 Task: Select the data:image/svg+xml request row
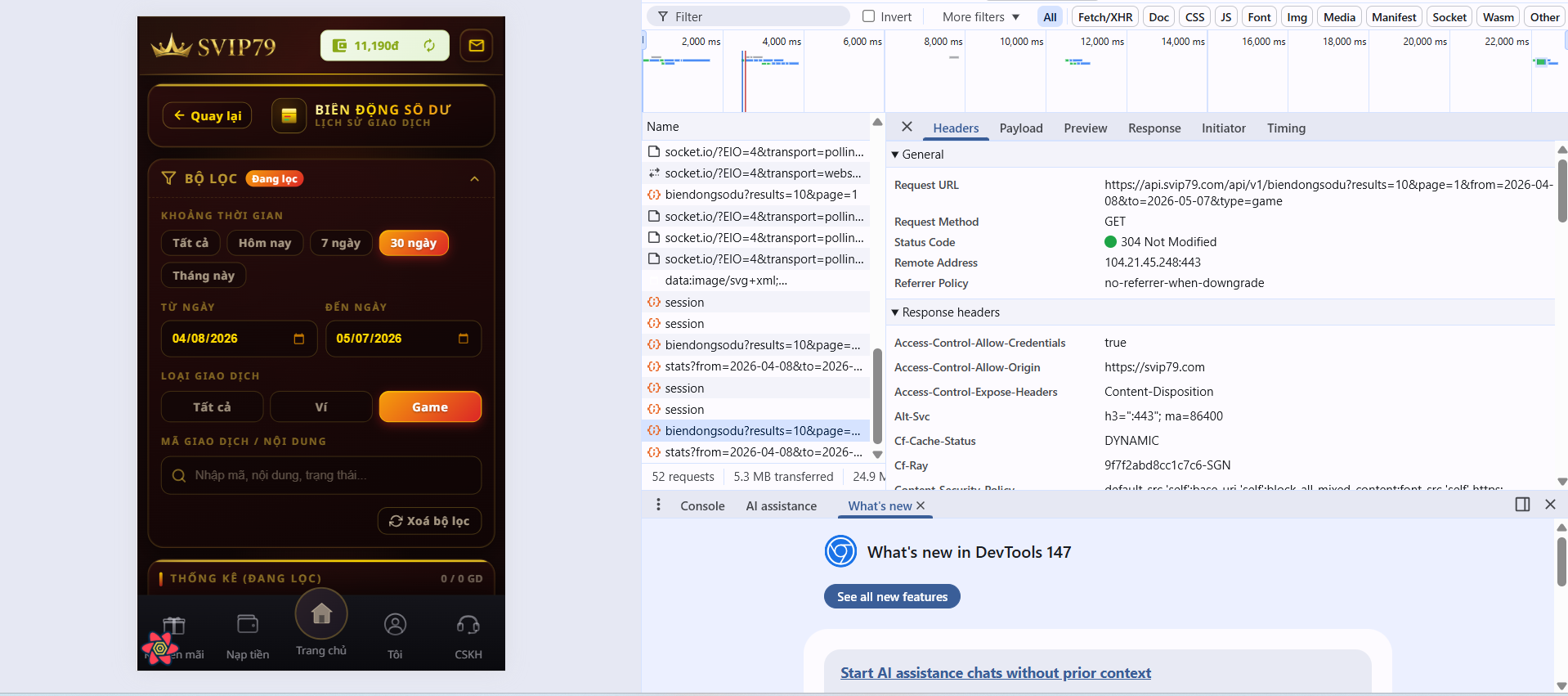(x=755, y=281)
